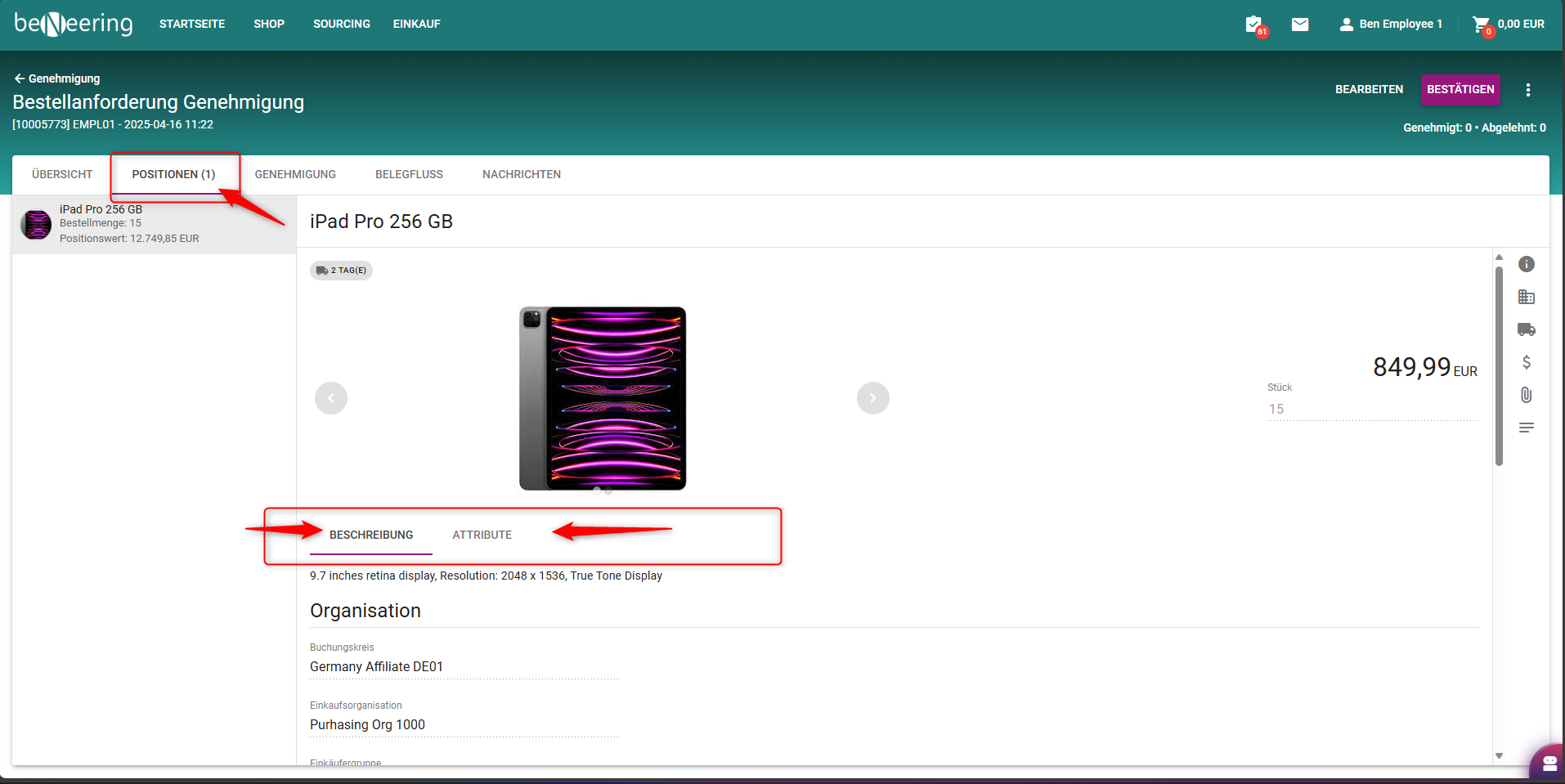
Task: Click the Stück quantity field showing 15
Action: pyautogui.click(x=1372, y=409)
